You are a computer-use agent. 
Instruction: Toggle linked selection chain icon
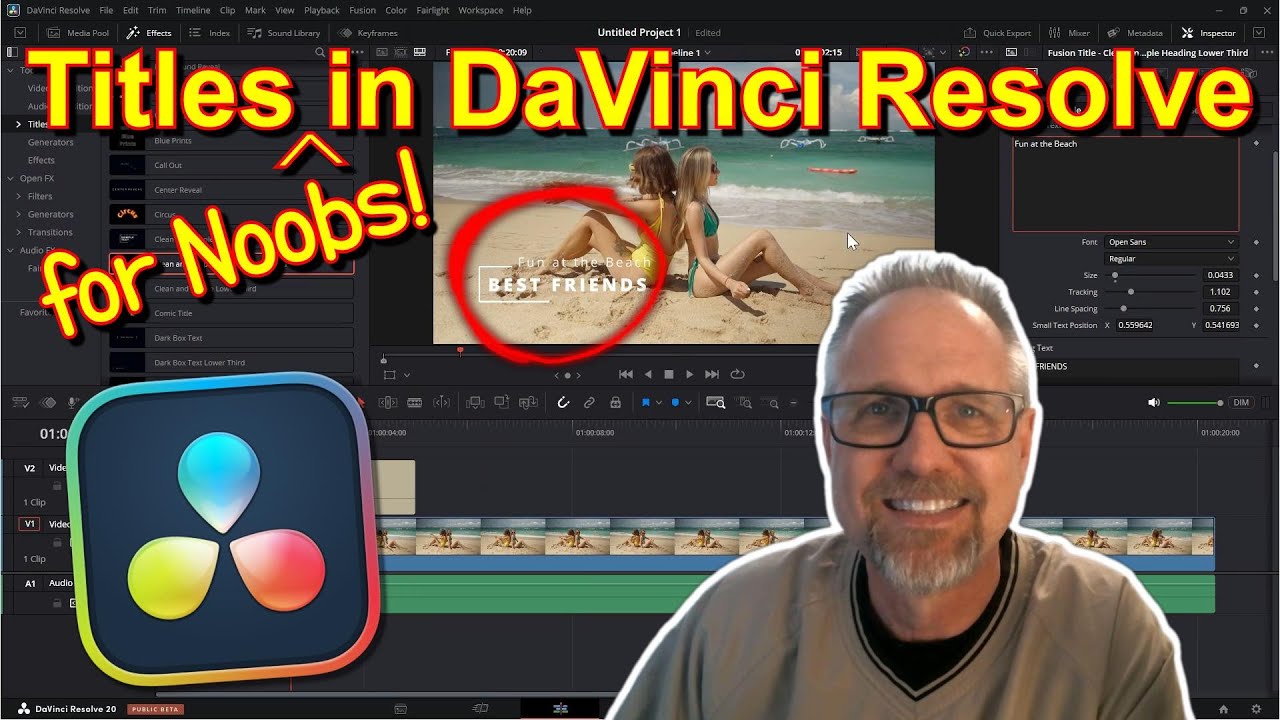(589, 403)
